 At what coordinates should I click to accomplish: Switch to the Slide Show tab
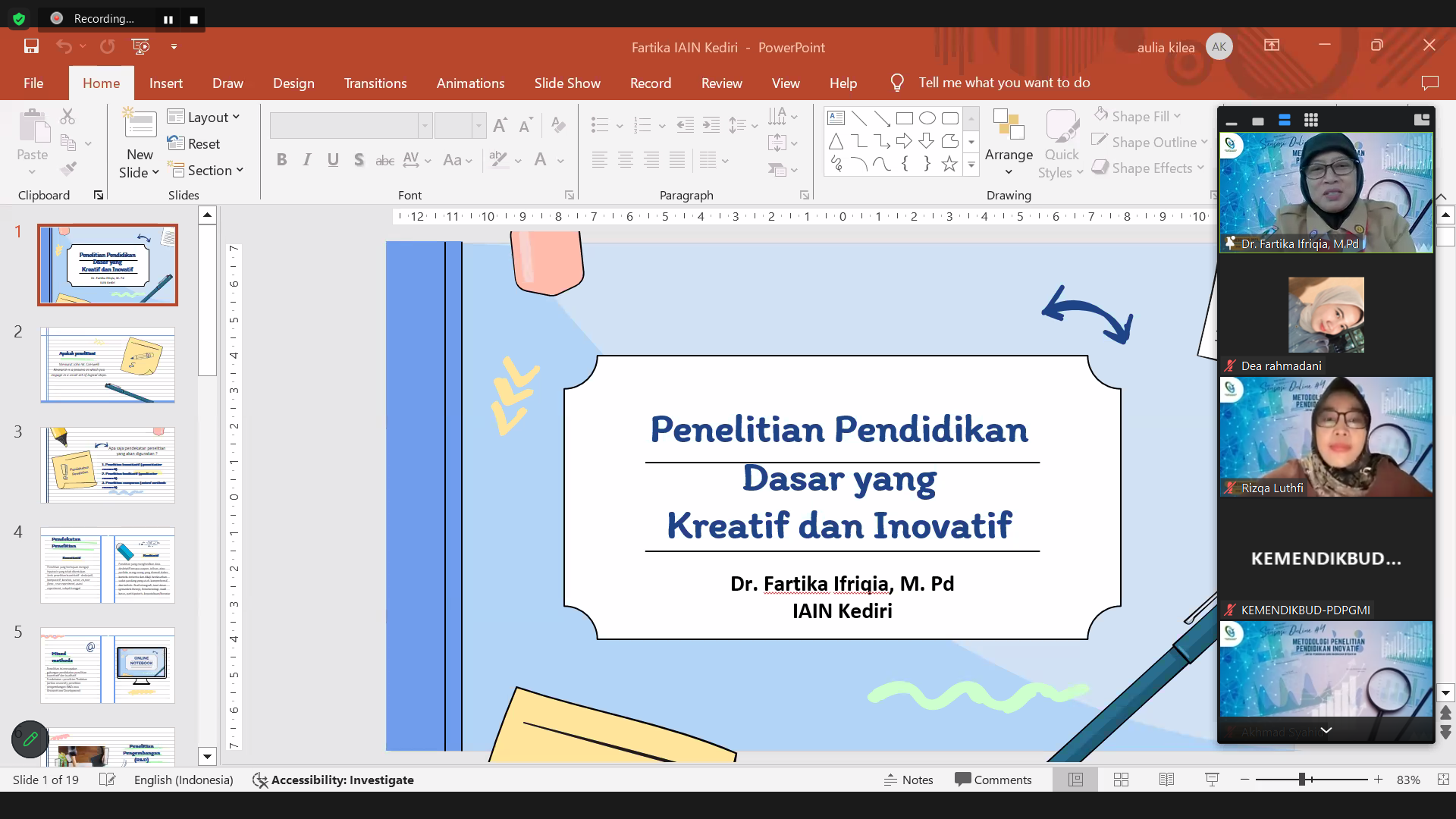point(566,83)
